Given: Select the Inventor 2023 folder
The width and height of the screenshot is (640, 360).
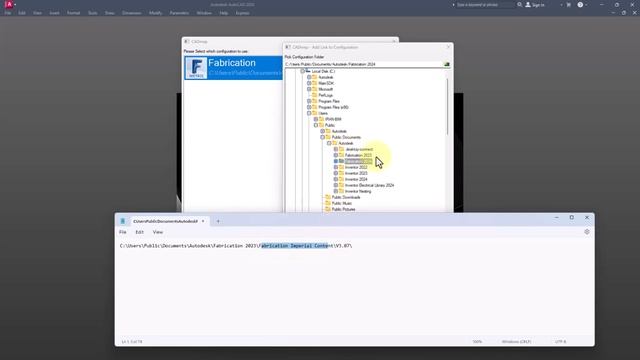Looking at the screenshot, I should 356,173.
